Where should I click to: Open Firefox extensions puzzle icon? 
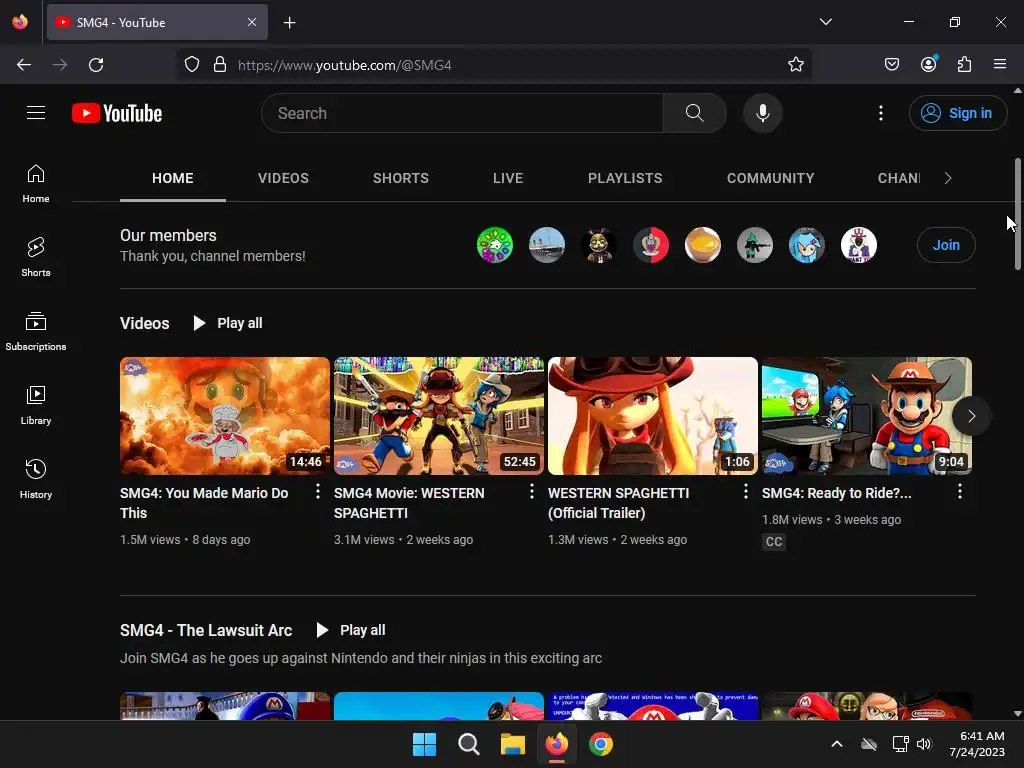(964, 65)
